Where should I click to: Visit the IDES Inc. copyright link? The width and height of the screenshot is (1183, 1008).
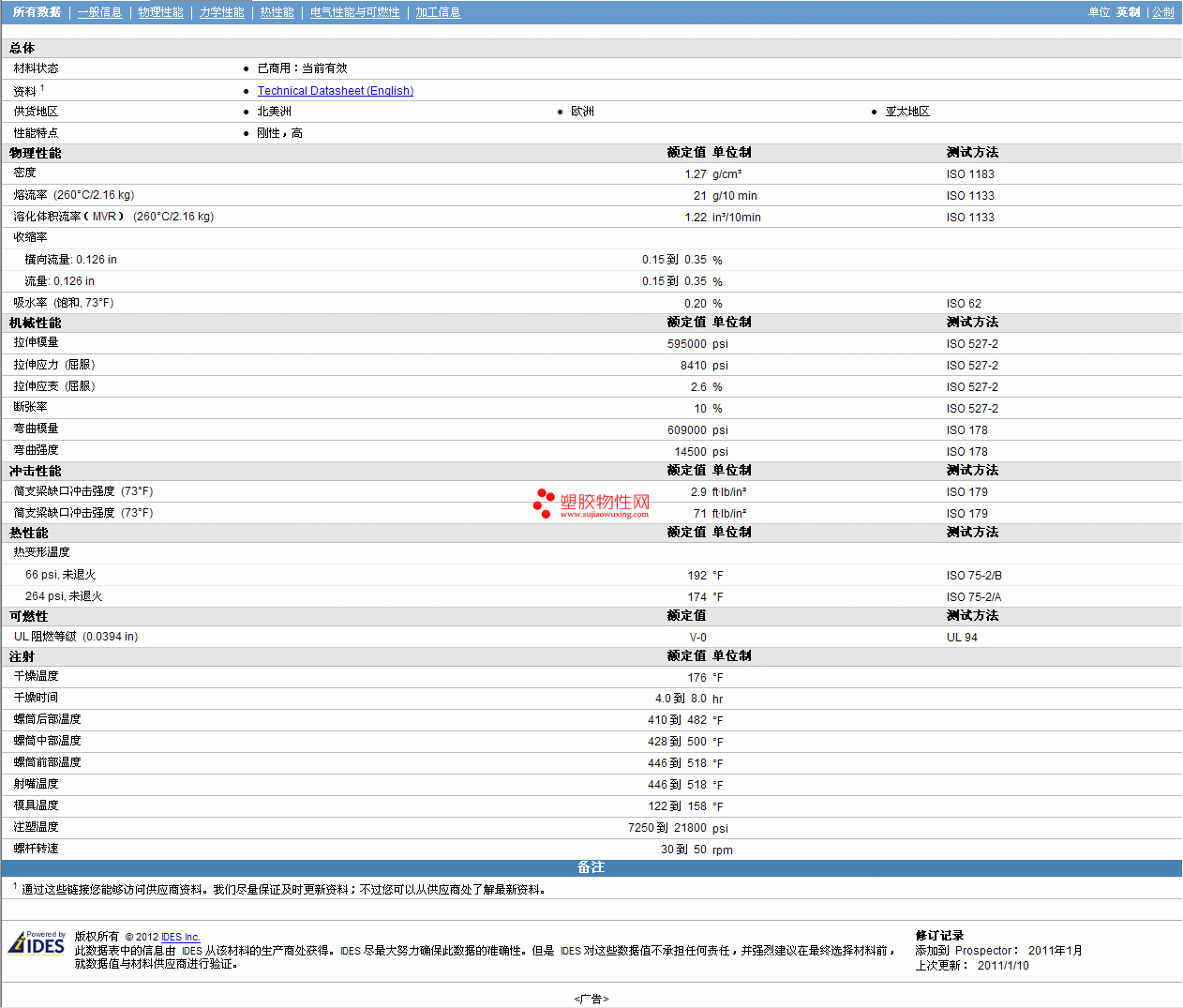coord(180,937)
